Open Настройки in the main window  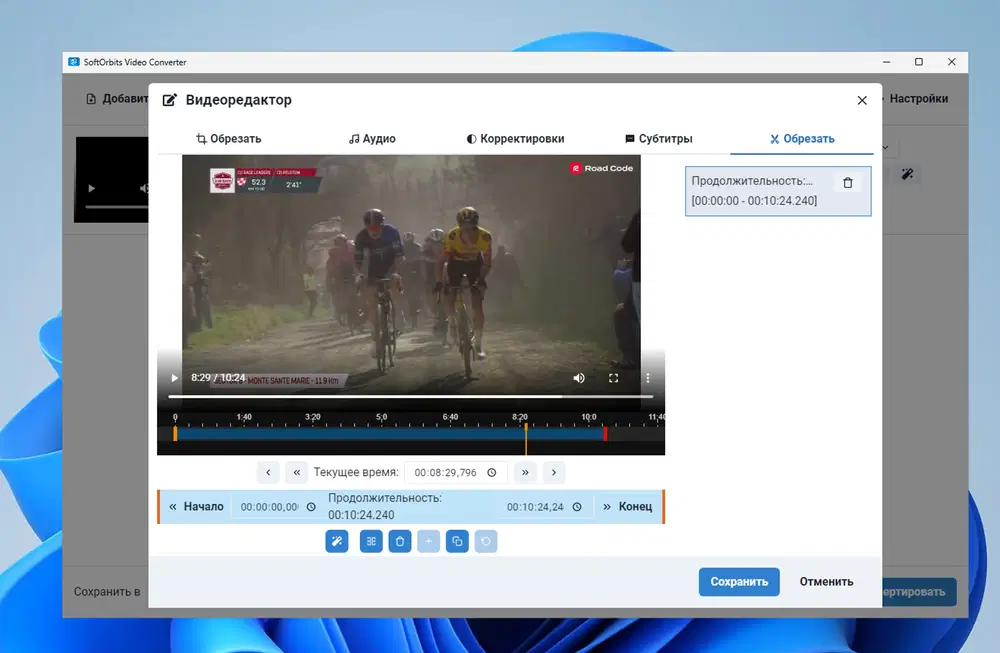pyautogui.click(x=918, y=99)
